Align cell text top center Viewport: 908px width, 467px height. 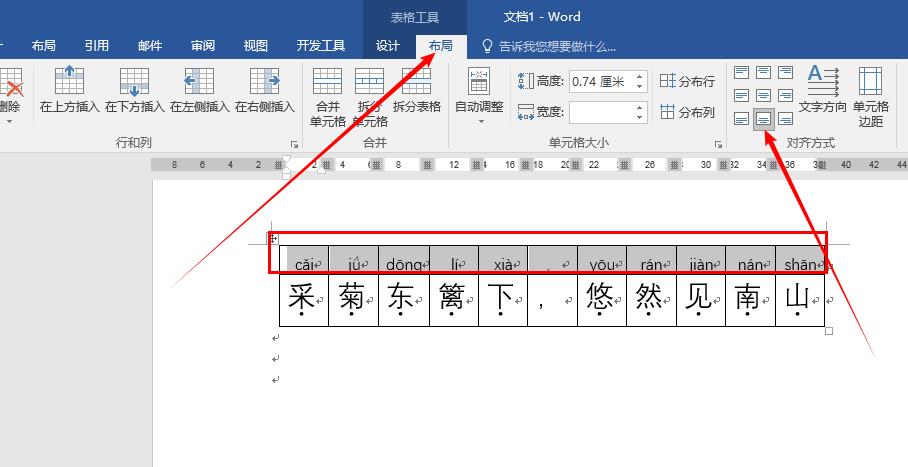(764, 72)
